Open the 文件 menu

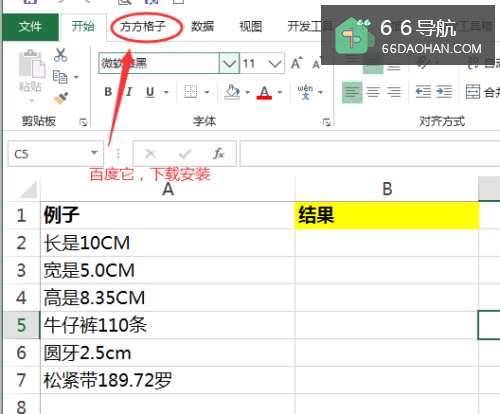30,26
